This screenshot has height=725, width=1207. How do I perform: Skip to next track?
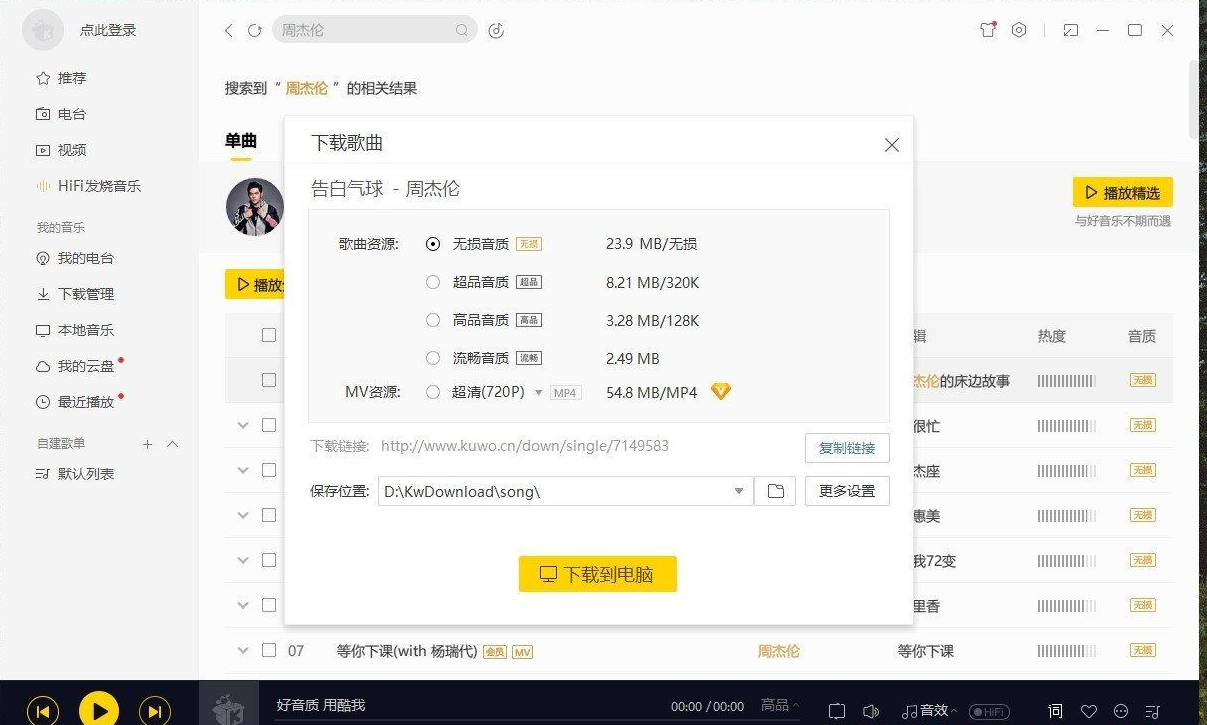[x=154, y=711]
